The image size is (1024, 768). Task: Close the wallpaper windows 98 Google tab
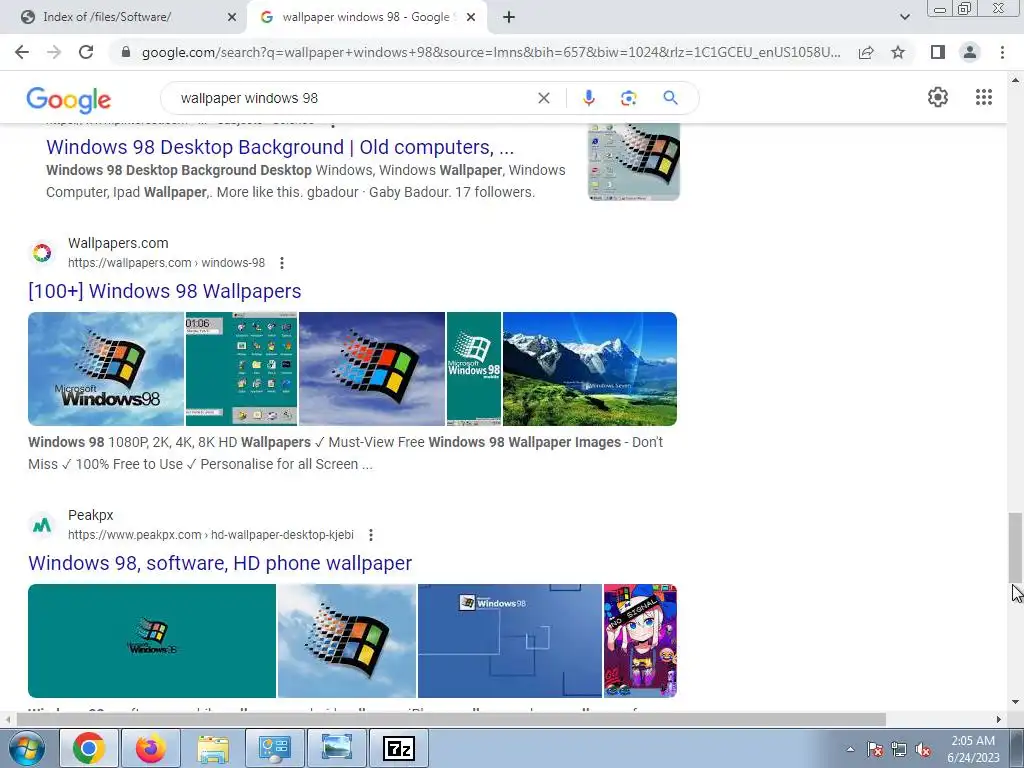[471, 18]
